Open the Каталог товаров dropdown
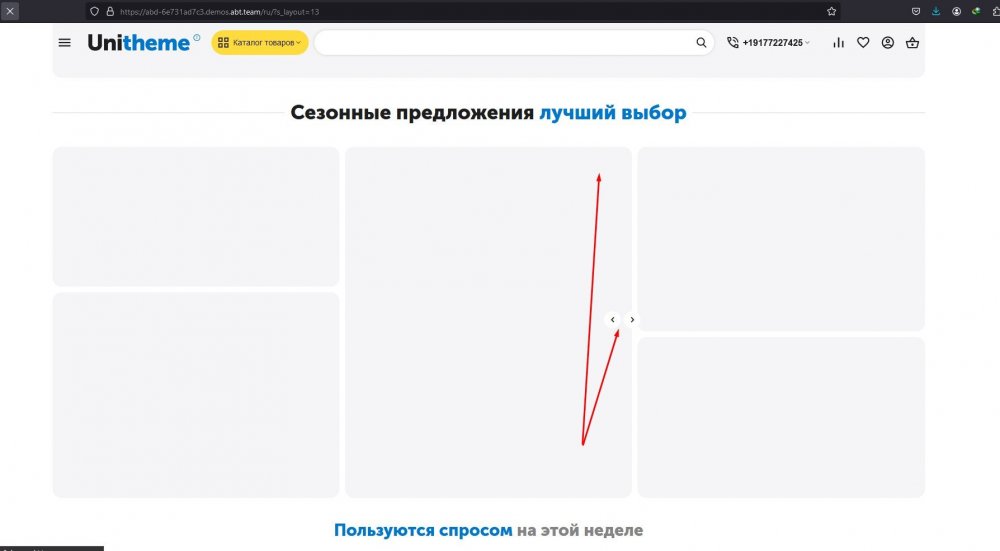The width and height of the screenshot is (1000, 551). pos(260,43)
